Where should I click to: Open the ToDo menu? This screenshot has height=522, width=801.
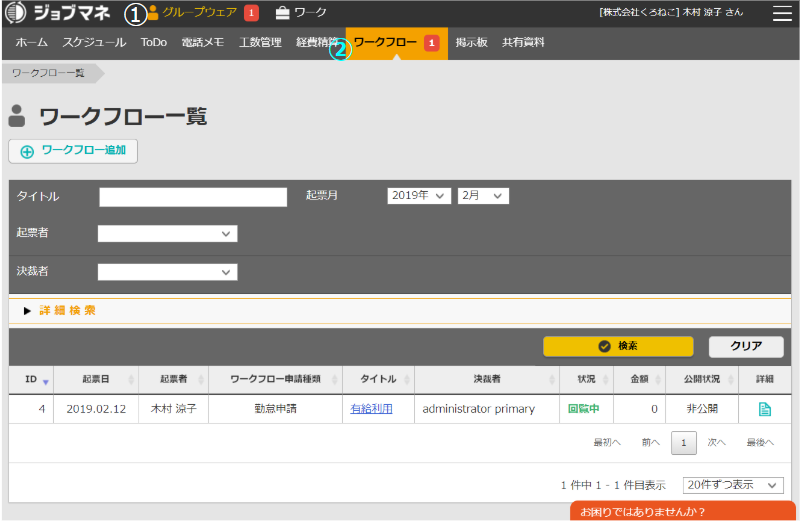(x=154, y=43)
